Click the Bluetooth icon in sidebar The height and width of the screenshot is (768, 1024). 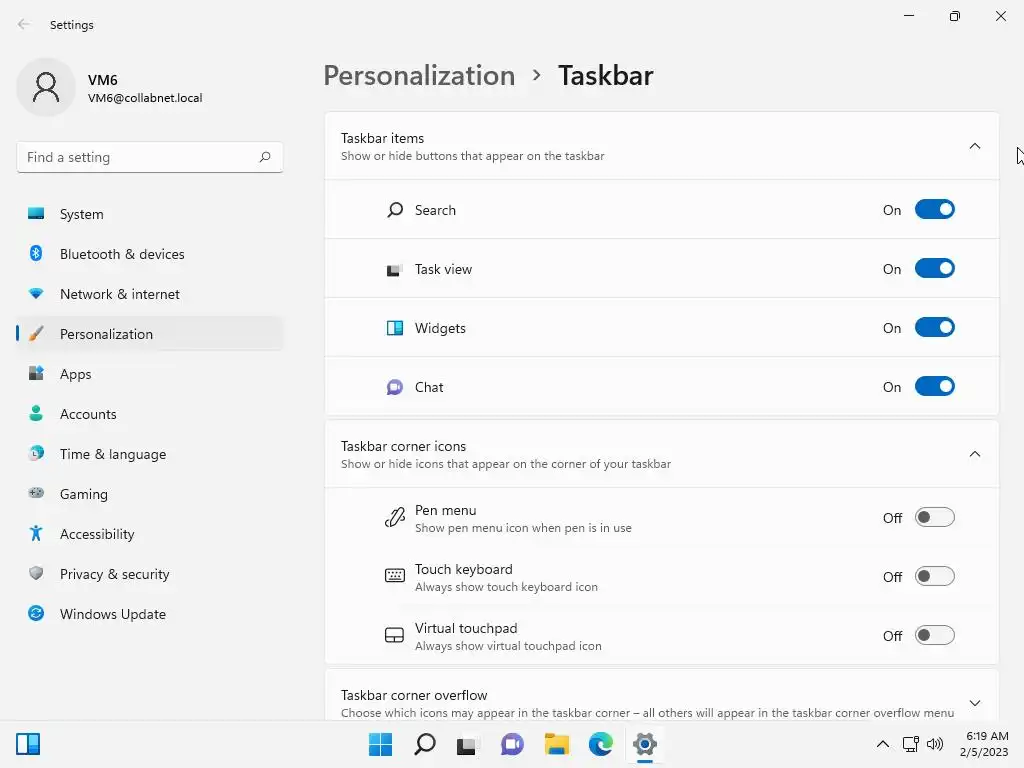36,253
